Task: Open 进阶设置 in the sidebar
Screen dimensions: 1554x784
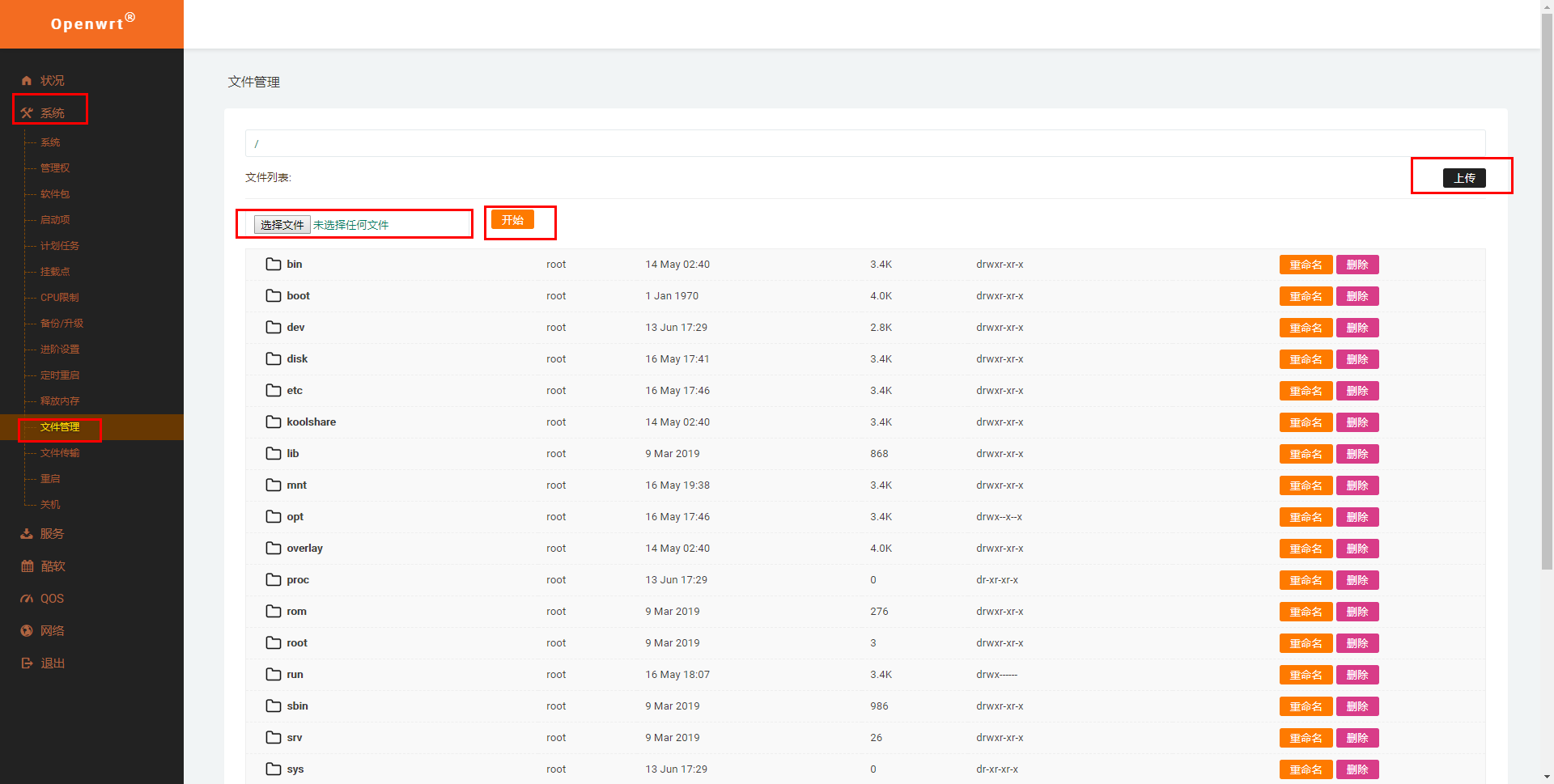Action: pos(60,350)
